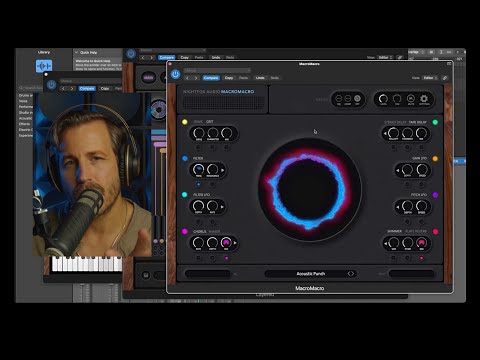Open the preset dropdown in MacroMacro window header
This screenshot has height=360, width=480.
(x=217, y=70)
